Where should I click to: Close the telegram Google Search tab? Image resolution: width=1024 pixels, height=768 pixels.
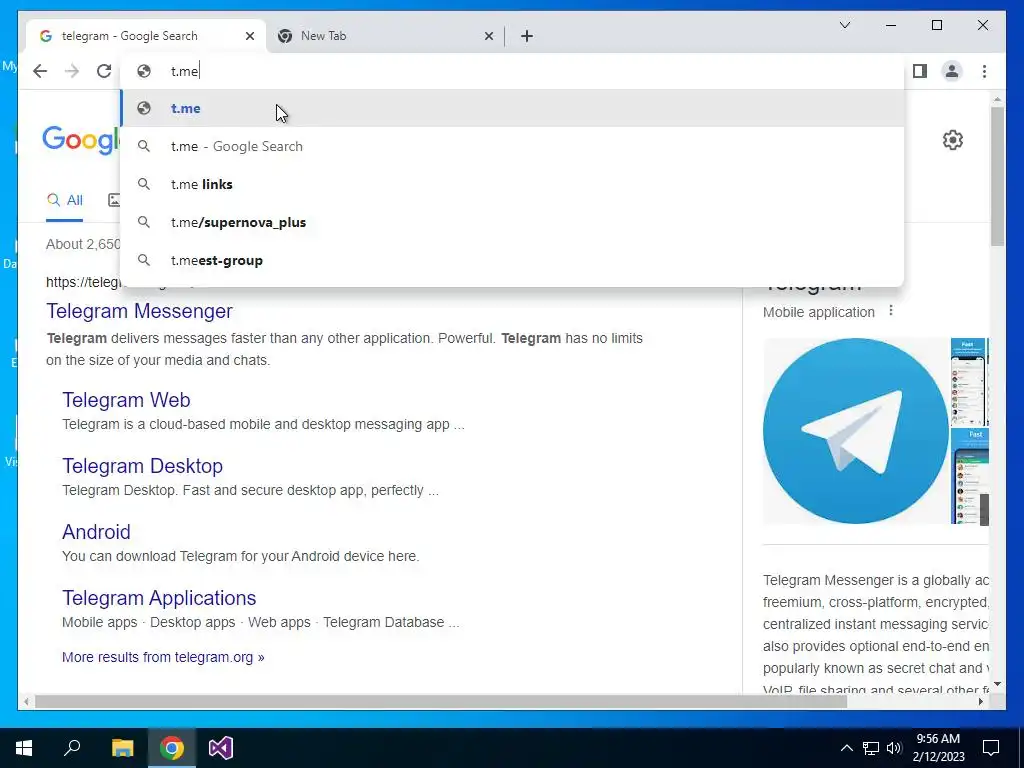click(x=249, y=36)
